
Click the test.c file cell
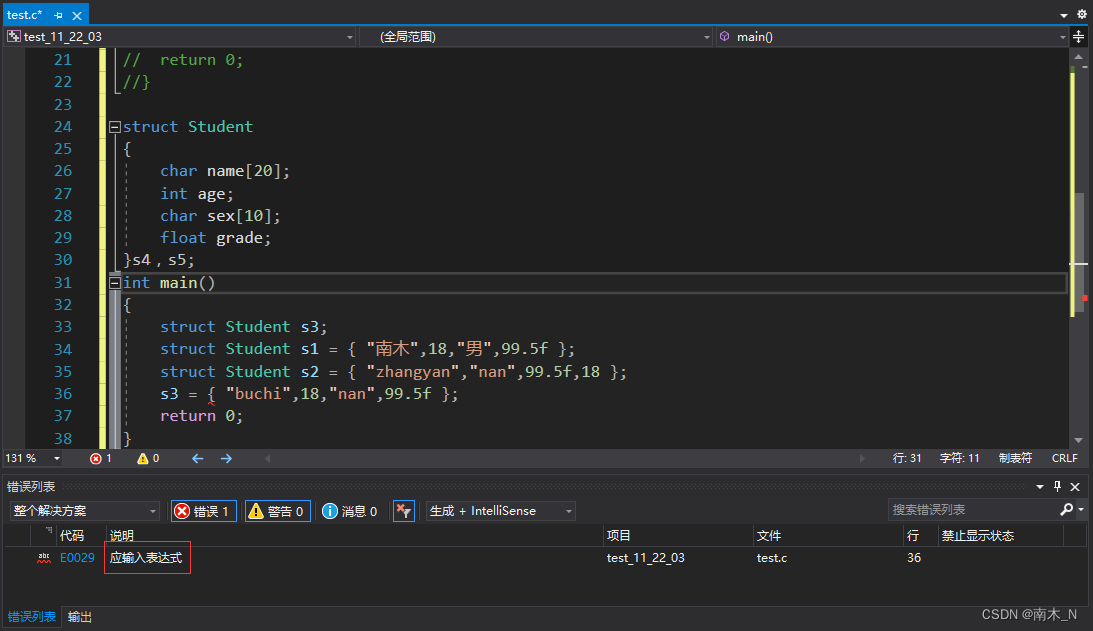tap(772, 558)
